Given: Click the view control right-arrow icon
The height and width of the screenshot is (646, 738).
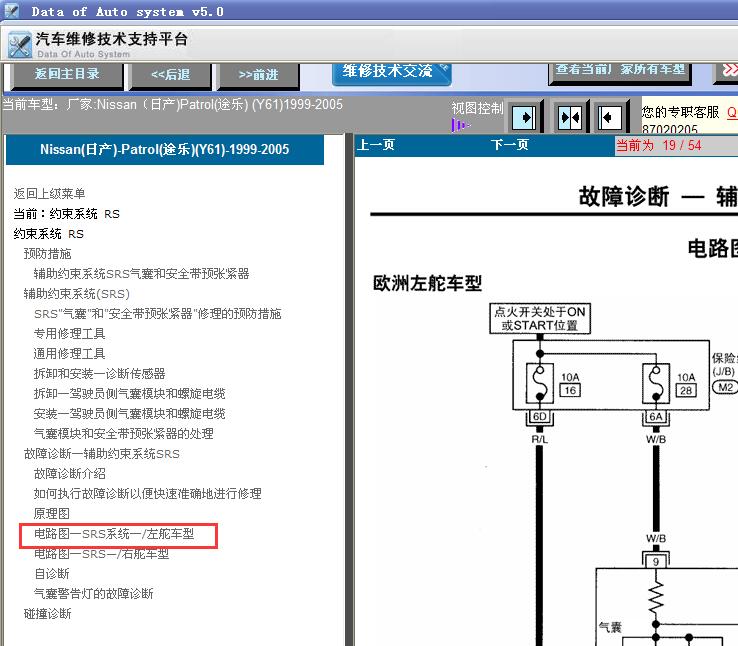Looking at the screenshot, I should coord(524,117).
